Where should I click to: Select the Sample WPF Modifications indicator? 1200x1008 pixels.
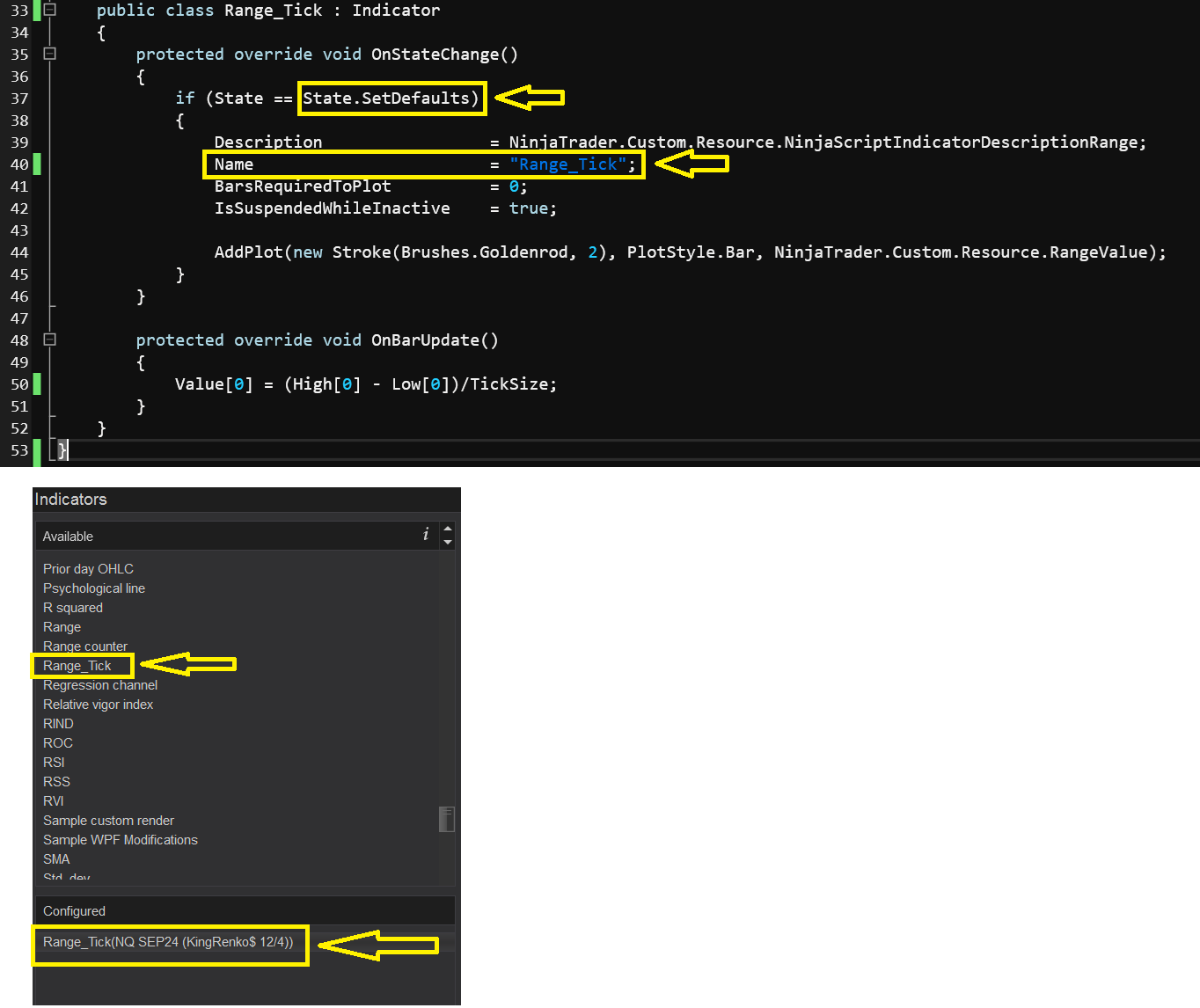(x=121, y=840)
